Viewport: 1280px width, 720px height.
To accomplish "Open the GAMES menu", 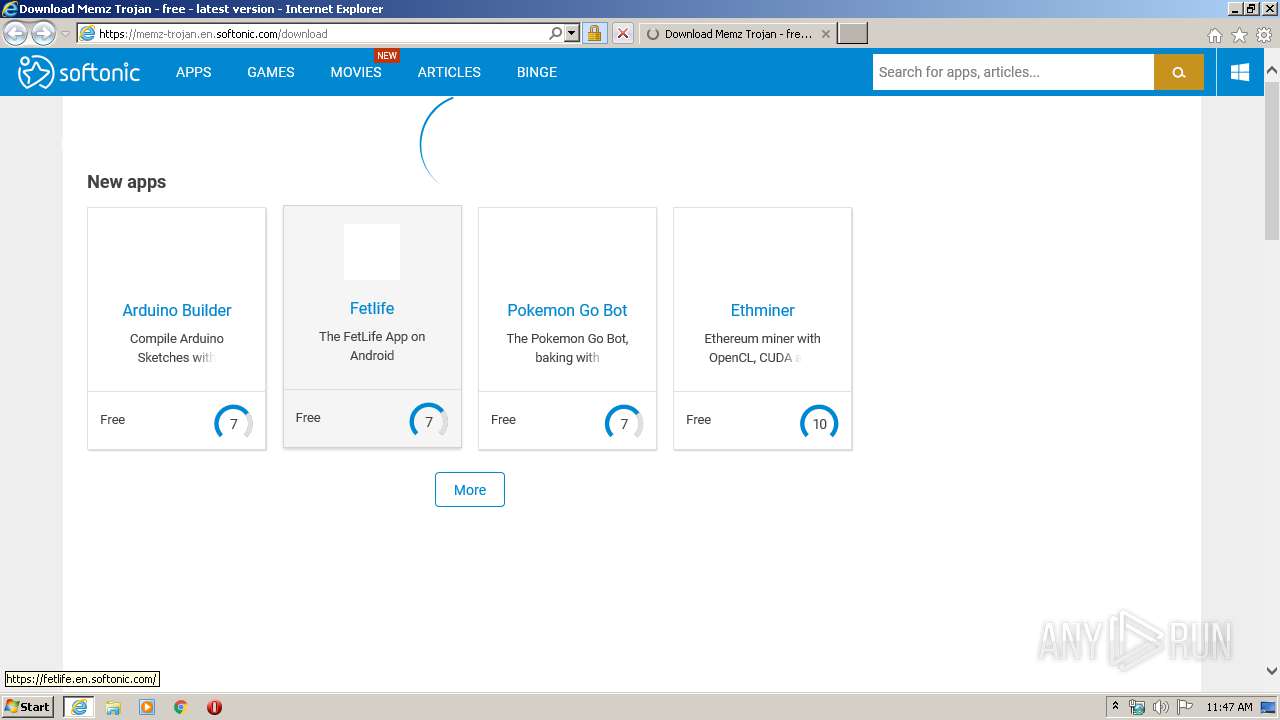I will click(271, 72).
